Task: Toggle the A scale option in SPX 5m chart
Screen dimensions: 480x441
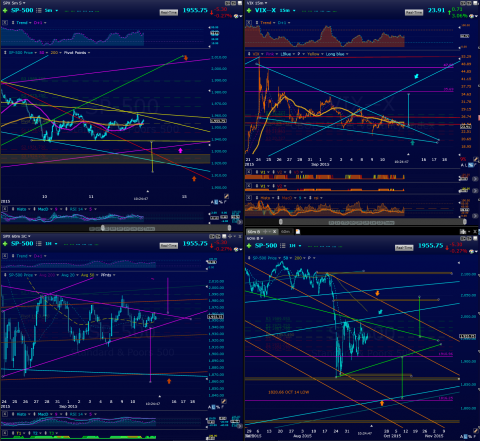Action: pyautogui.click(x=212, y=202)
